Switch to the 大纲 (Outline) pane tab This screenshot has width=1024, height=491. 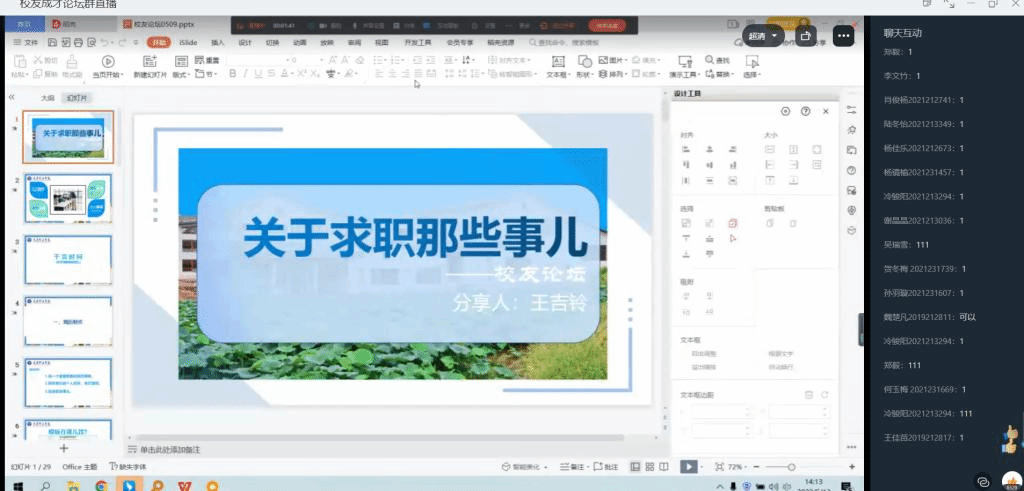point(47,98)
